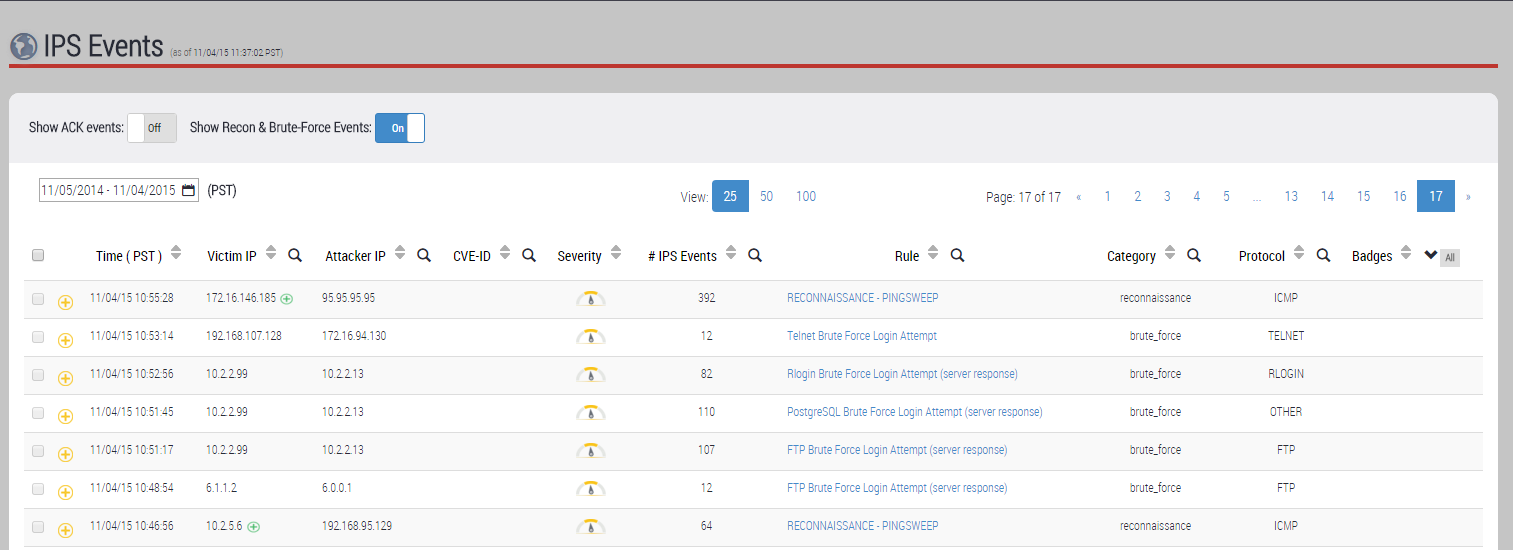
Task: Search the Attacker IP column
Action: pyautogui.click(x=424, y=255)
